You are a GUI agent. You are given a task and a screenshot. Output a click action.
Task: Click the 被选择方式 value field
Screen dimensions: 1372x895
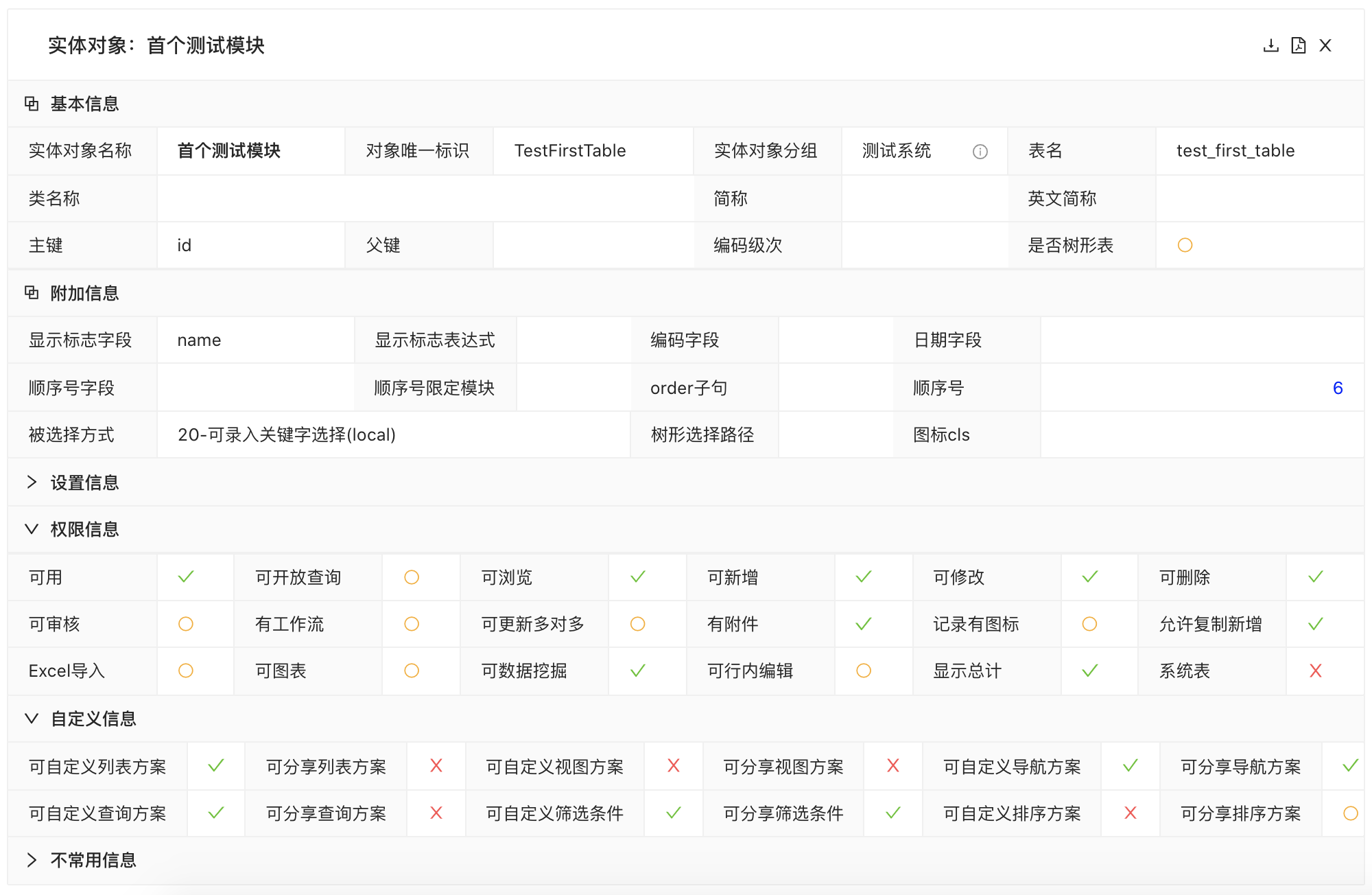287,434
